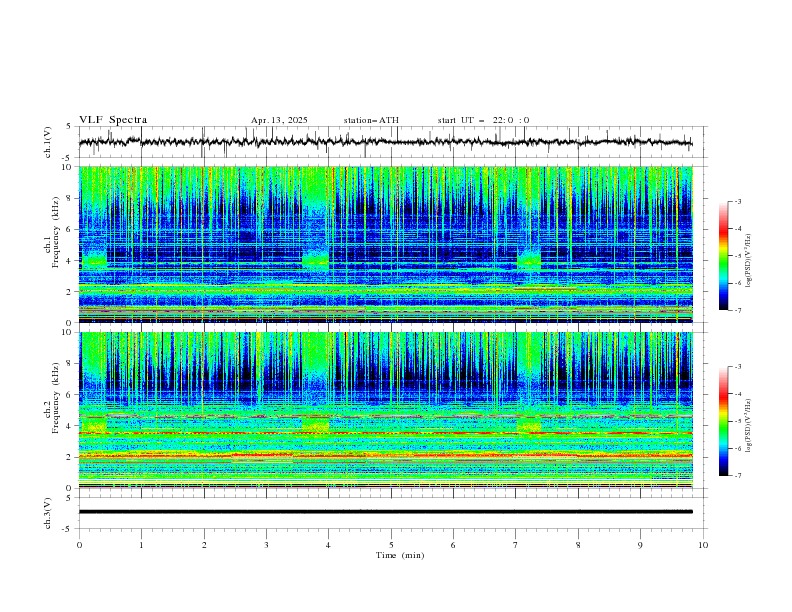Click the 'station=ATH' label
Viewport: 792px width, 612px height.
click(371, 120)
